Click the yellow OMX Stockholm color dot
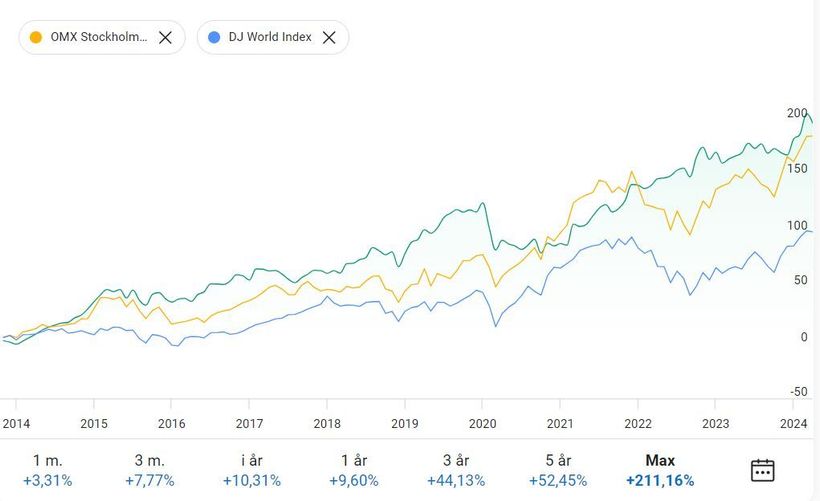Screen dimensions: 820x501 (37, 38)
